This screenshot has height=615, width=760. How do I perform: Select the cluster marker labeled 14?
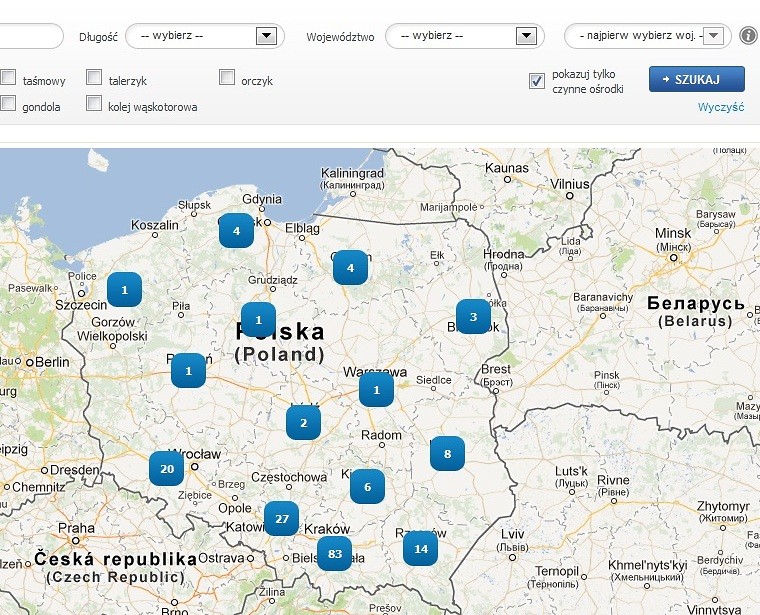[x=420, y=548]
